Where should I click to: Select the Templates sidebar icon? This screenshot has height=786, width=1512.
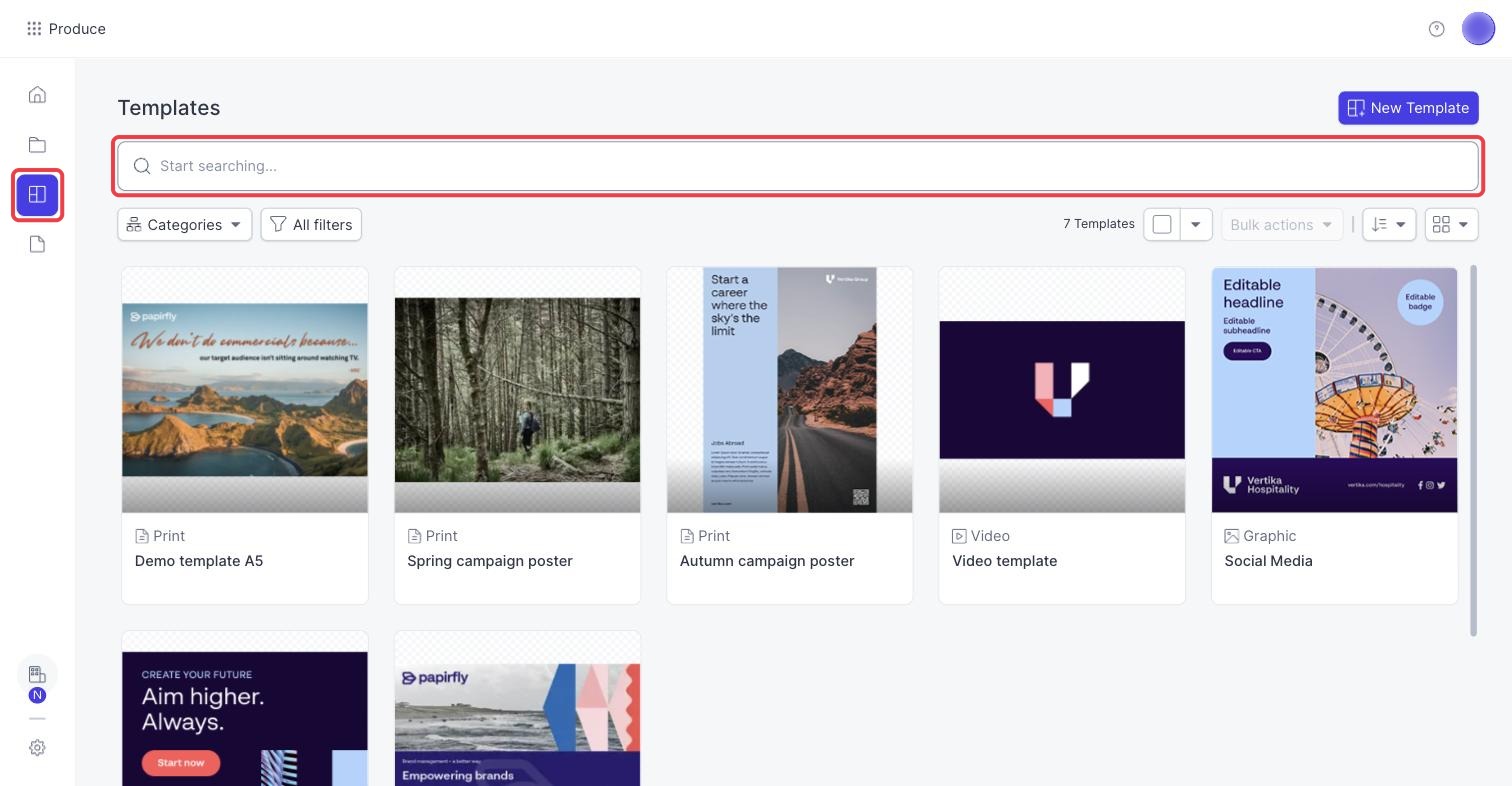38,195
